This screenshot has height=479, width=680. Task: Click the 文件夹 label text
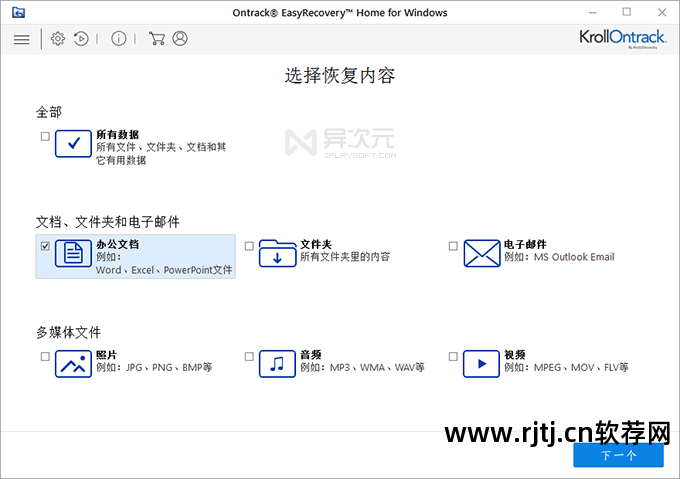[x=316, y=244]
